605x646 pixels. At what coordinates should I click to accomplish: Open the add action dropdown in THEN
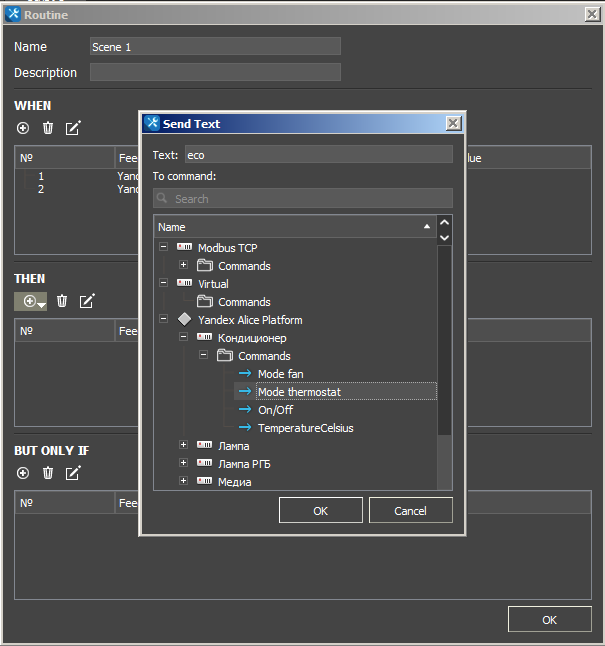pyautogui.click(x=42, y=301)
